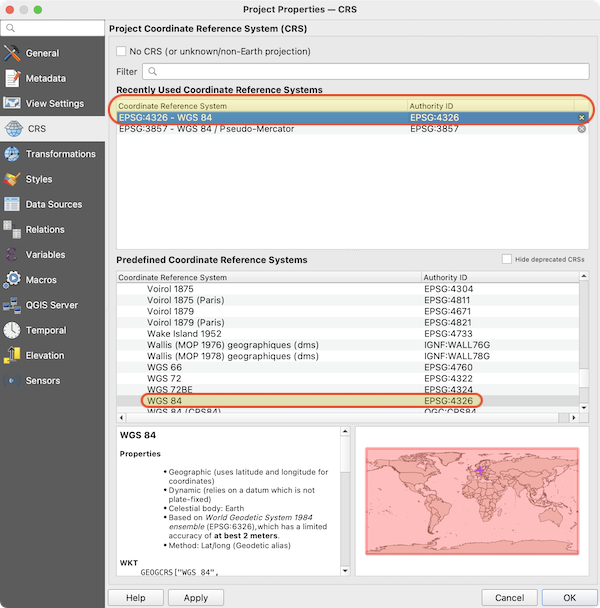
Task: Select Wallis (MOP 1978) geographiques row
Action: point(348,356)
